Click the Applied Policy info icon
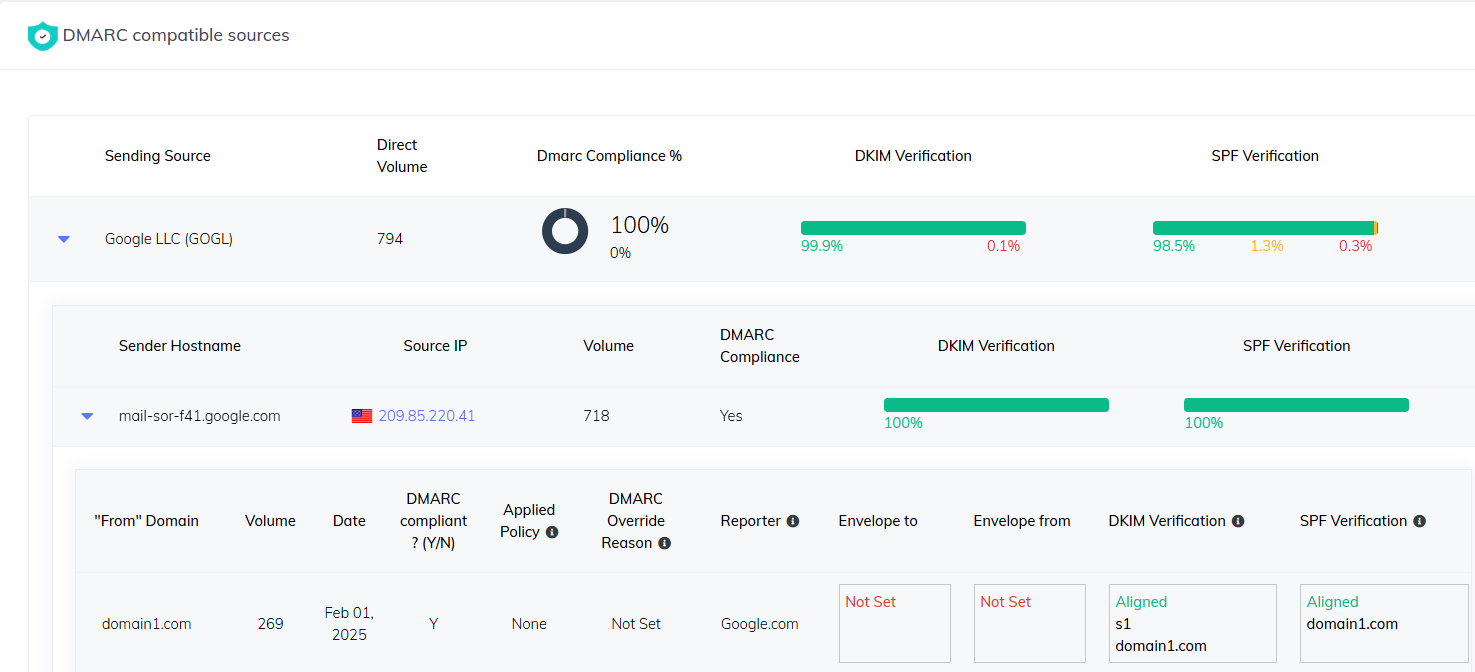The height and width of the screenshot is (672, 1475). (x=552, y=532)
